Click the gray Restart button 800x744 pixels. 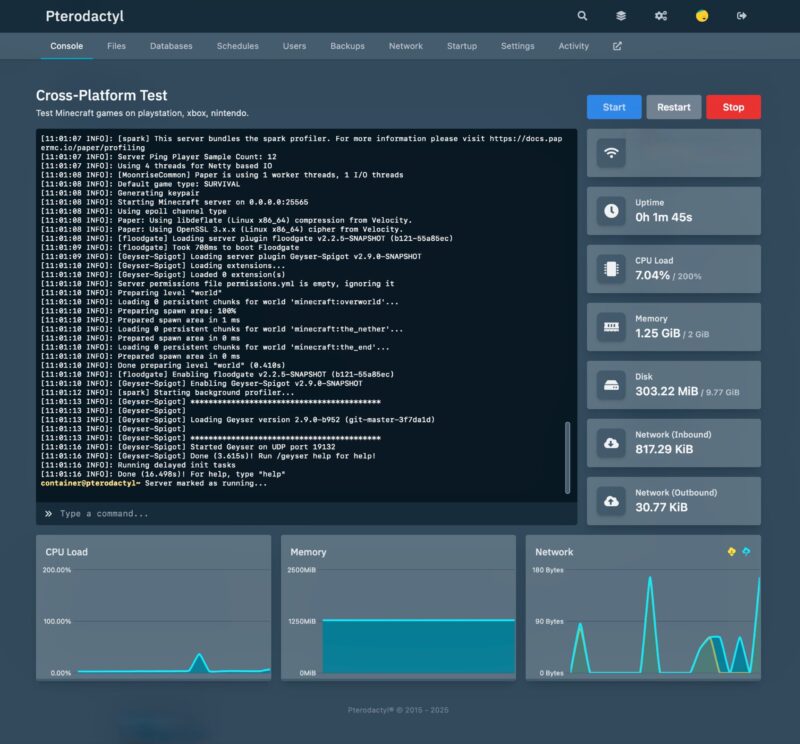click(673, 107)
